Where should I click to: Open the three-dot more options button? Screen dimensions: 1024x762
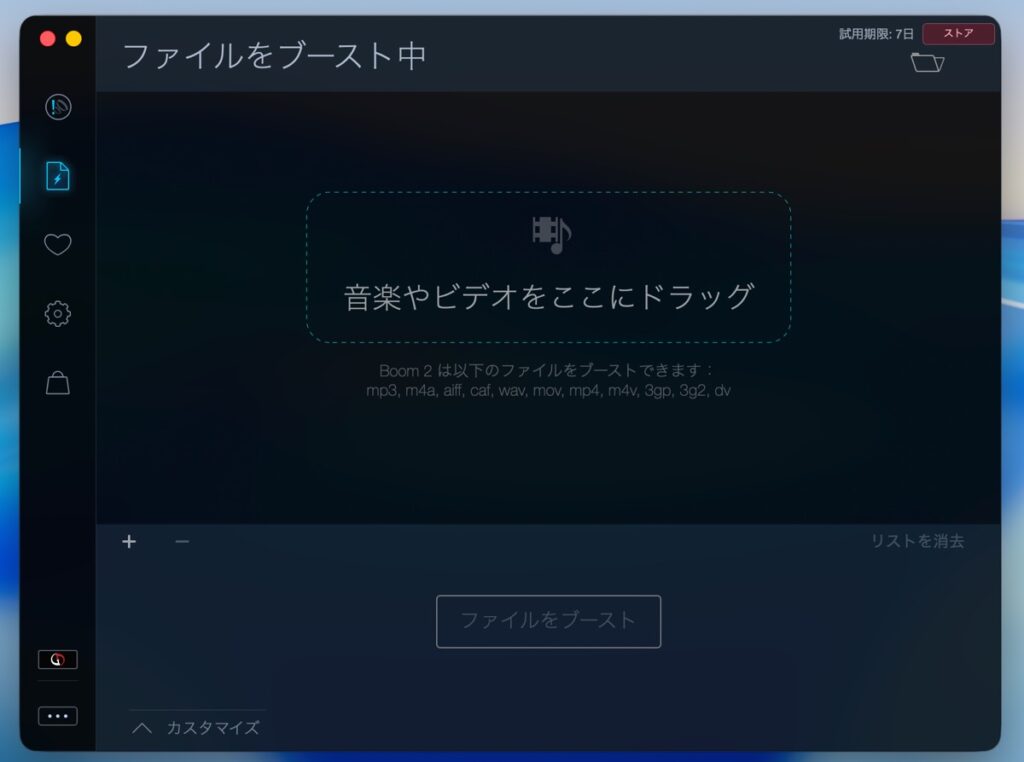tap(57, 716)
